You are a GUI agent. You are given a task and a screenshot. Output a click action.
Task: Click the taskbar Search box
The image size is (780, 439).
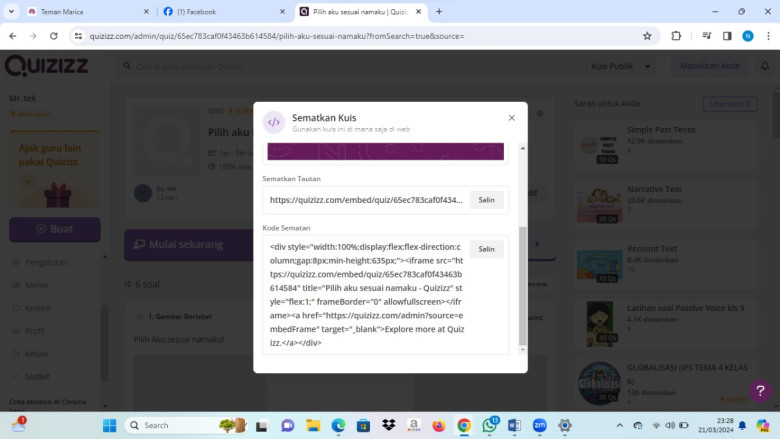pos(187,426)
